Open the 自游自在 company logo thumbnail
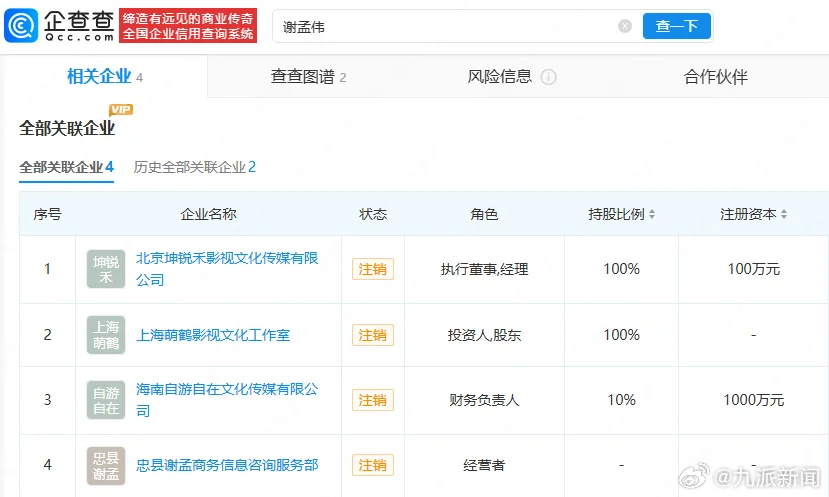Screen dimensions: 829x497 [106, 400]
